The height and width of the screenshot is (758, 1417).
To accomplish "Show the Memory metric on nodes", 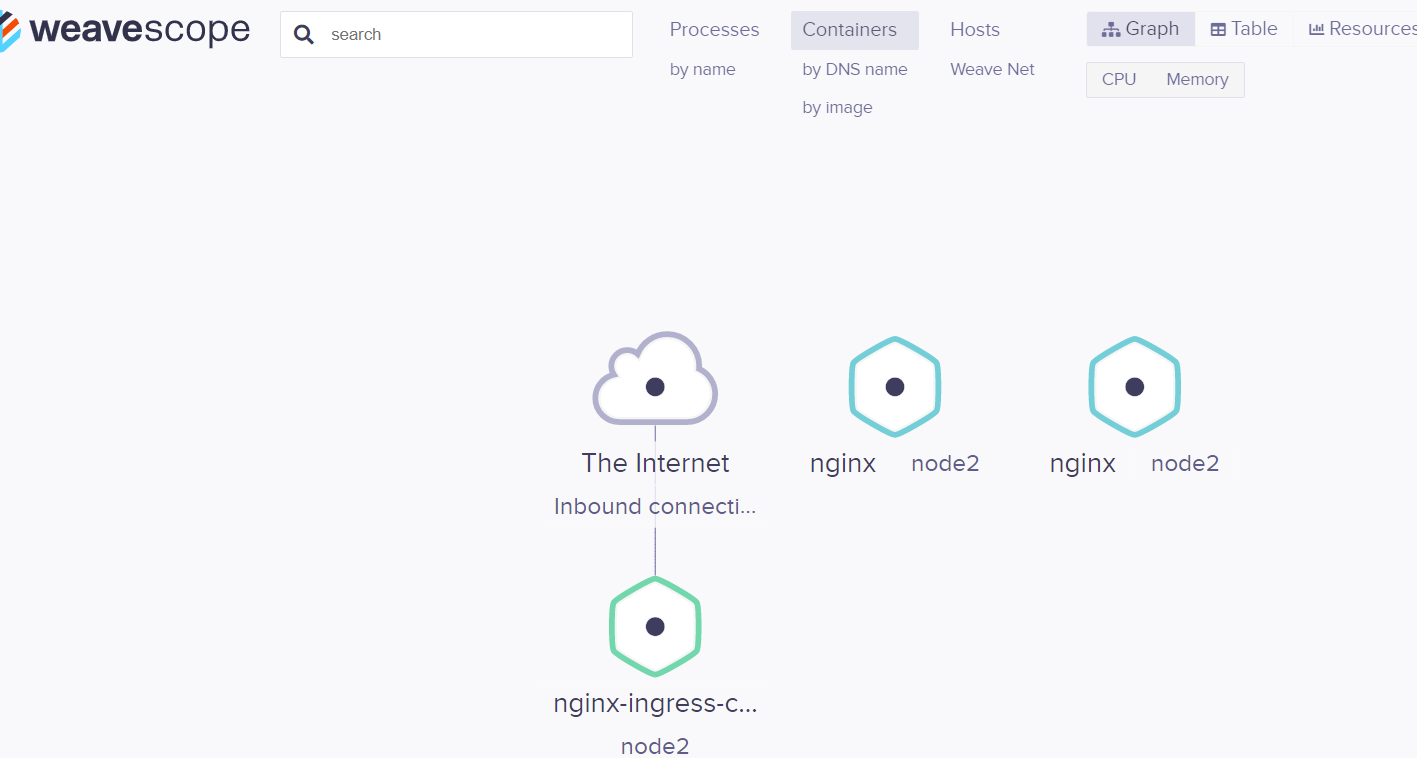I will [x=1197, y=80].
